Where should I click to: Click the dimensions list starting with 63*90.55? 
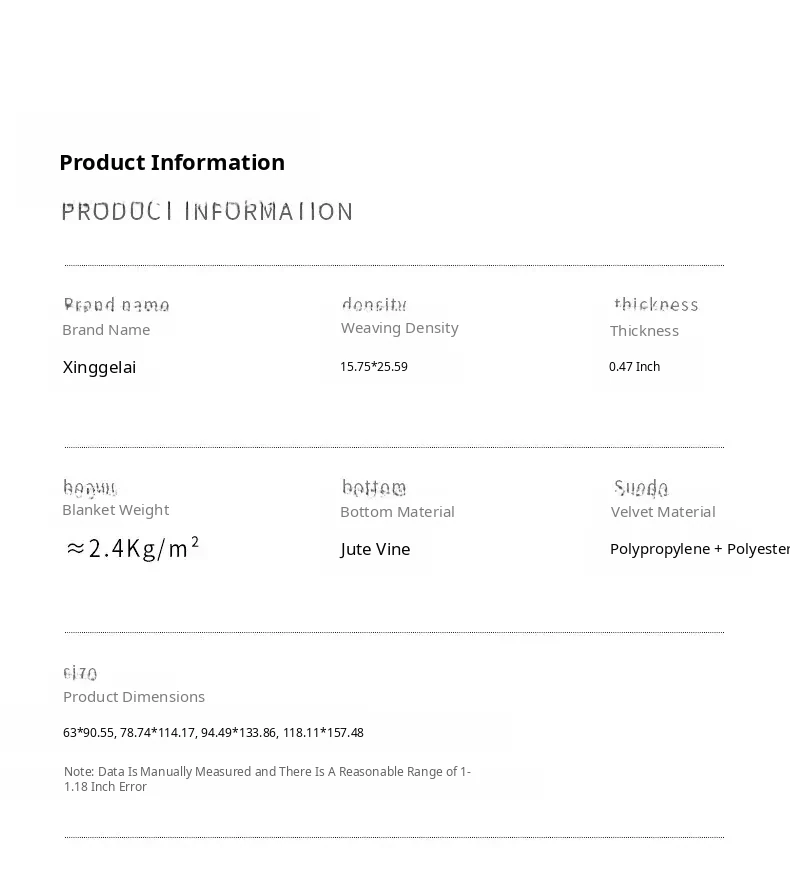click(x=213, y=733)
